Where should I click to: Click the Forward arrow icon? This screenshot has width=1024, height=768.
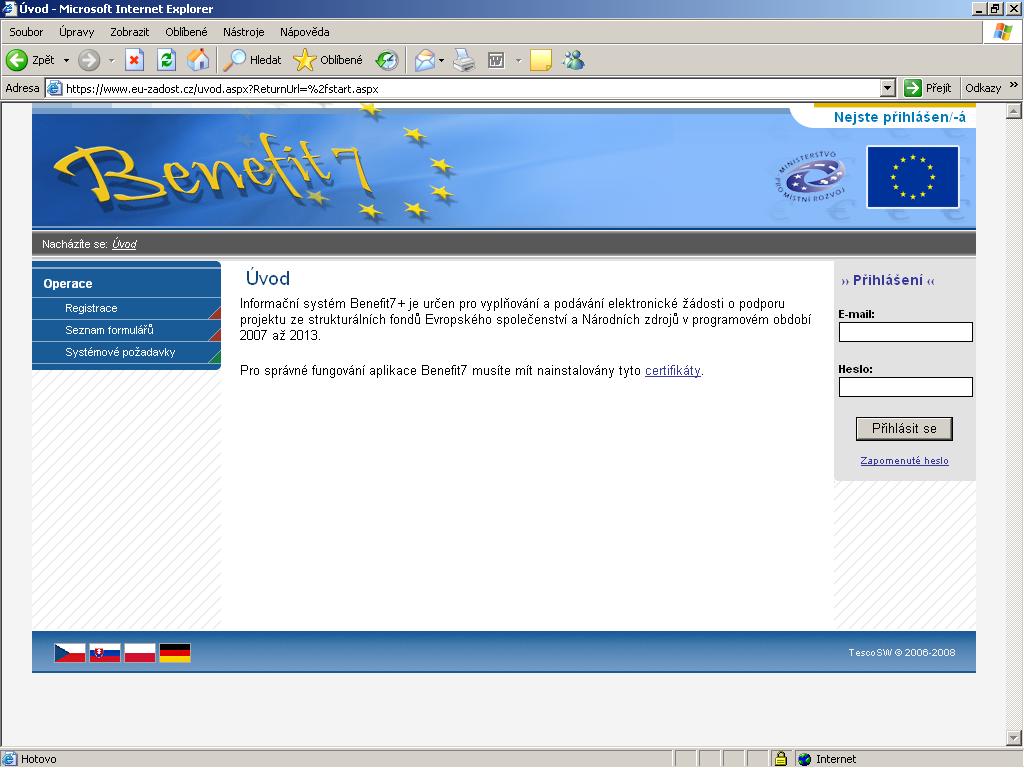tap(89, 60)
